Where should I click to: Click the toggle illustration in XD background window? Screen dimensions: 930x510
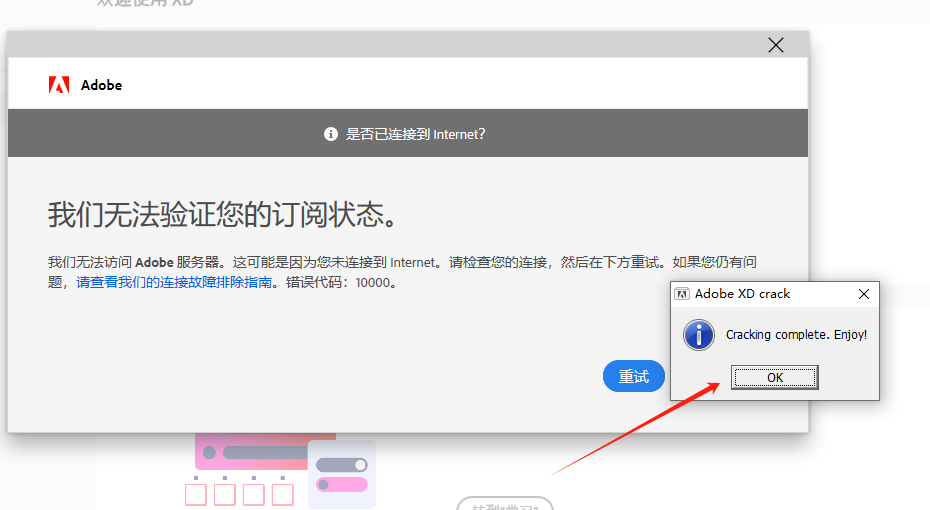[x=342, y=474]
